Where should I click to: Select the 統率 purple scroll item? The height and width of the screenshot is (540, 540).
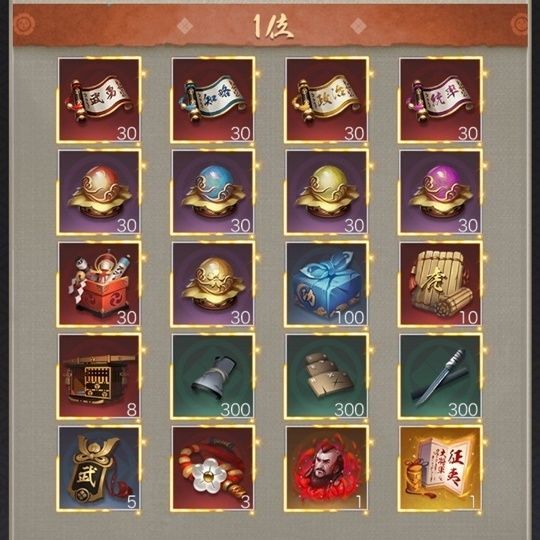pyautogui.click(x=440, y=100)
